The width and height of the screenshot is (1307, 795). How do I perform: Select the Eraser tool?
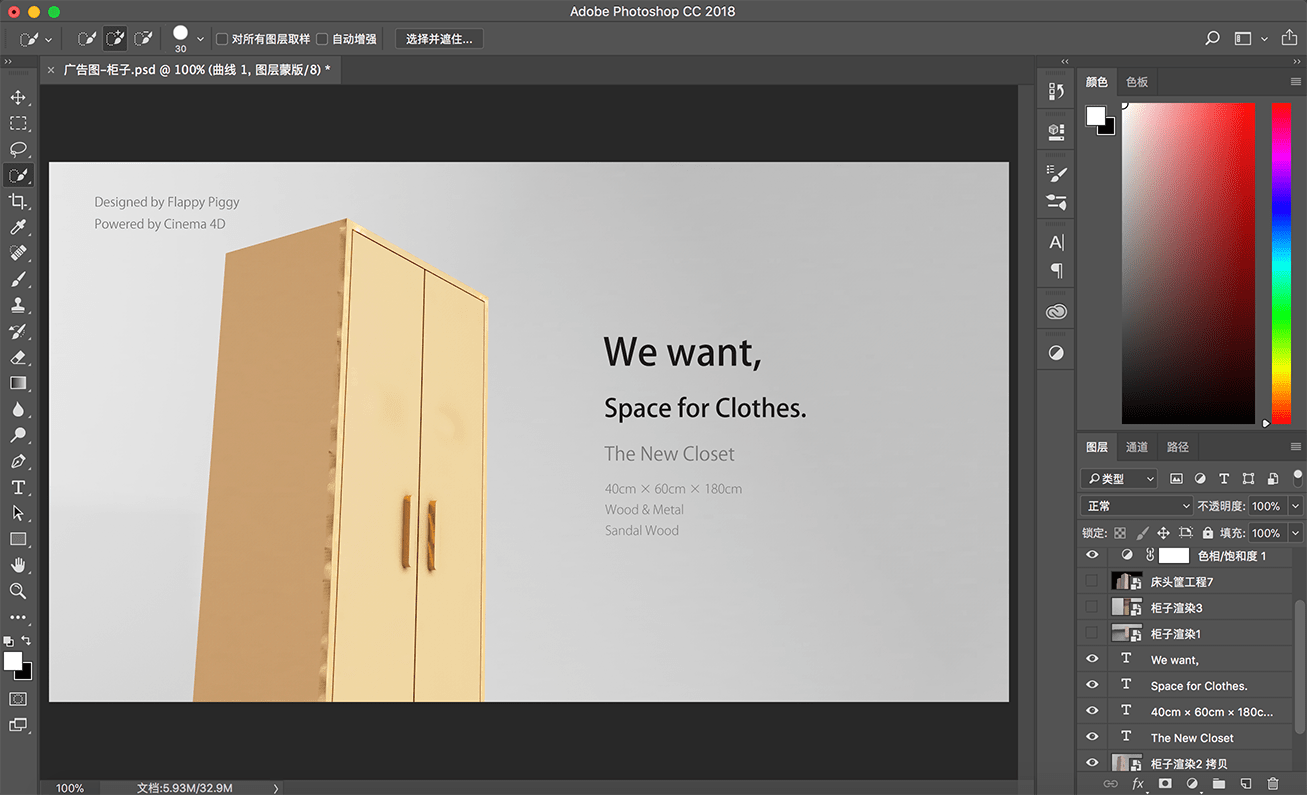[18, 357]
